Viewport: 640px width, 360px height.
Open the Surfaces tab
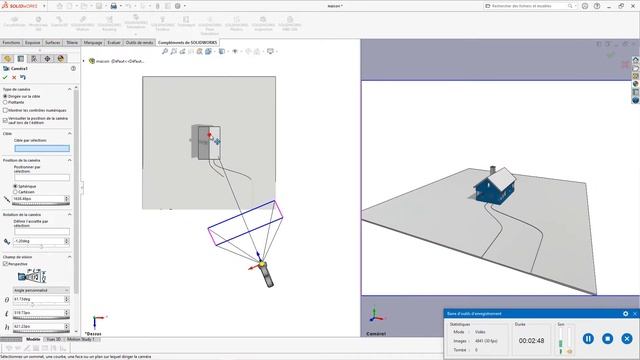pyautogui.click(x=53, y=42)
